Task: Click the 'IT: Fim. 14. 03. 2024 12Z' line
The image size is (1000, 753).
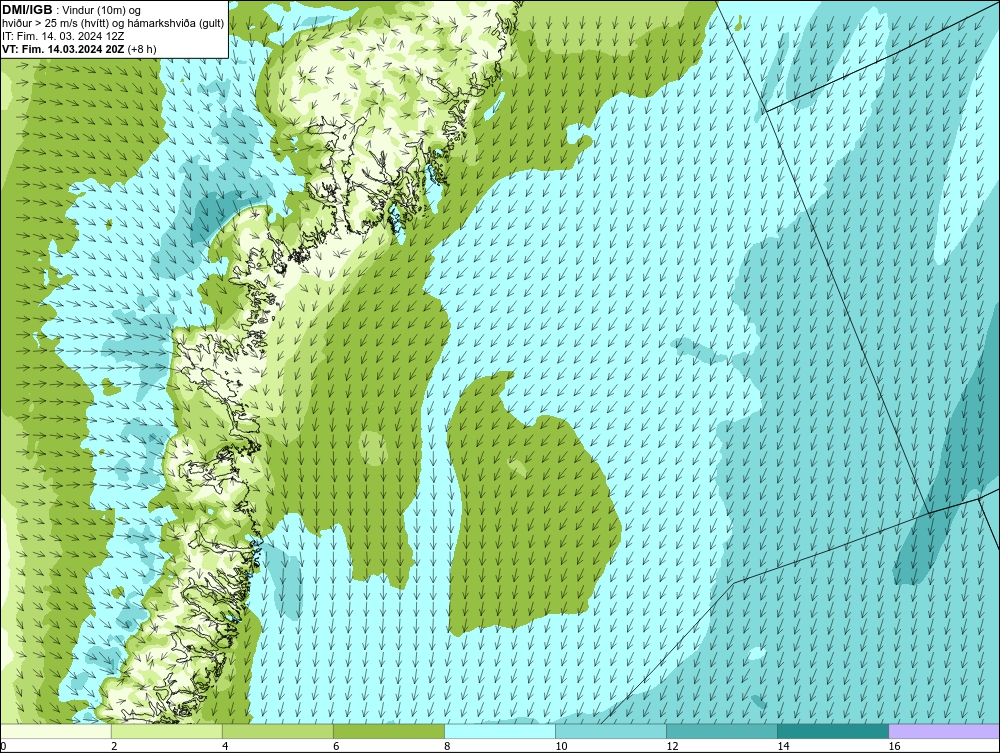Action: coord(63,36)
